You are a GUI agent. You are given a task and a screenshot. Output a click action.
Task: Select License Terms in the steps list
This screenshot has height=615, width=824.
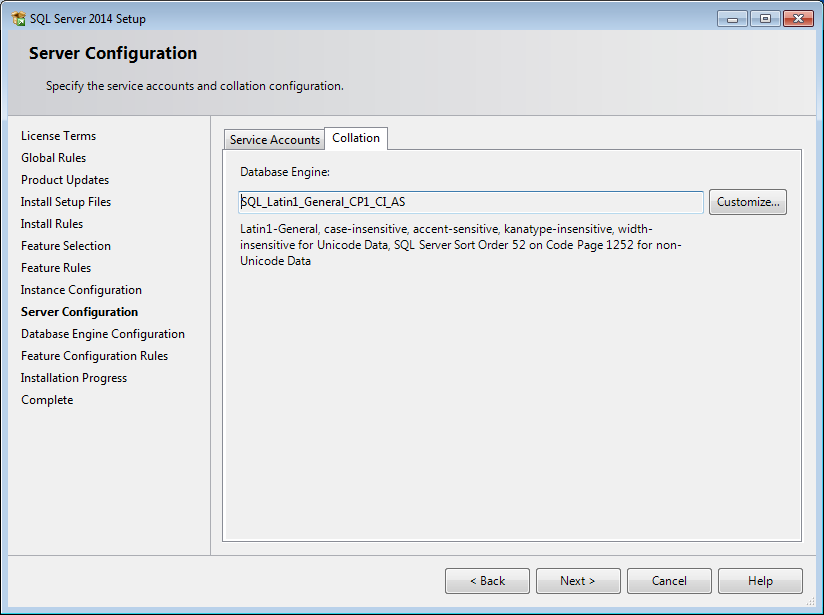pos(58,136)
